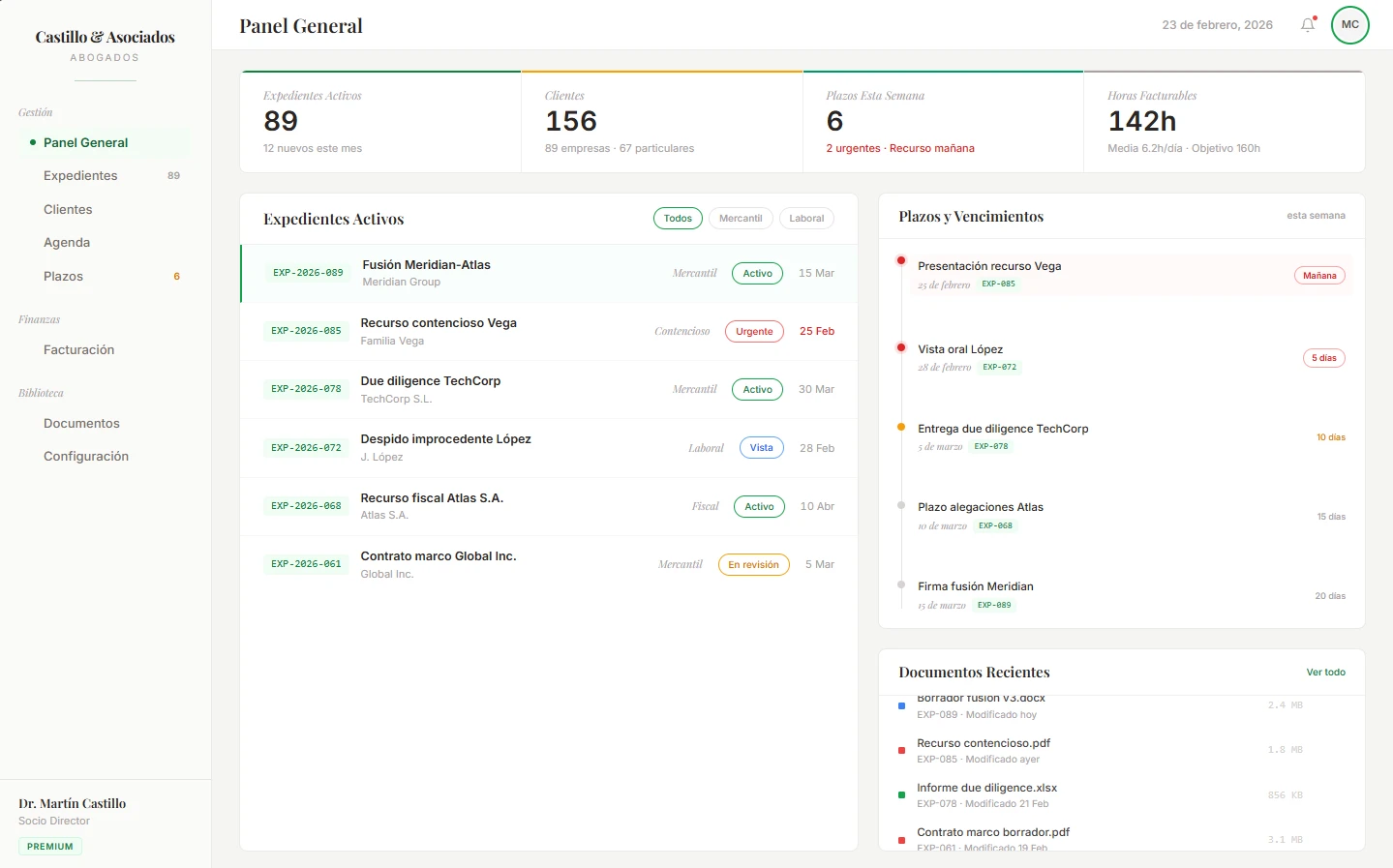Go to Panel General in sidebar

(x=105, y=142)
